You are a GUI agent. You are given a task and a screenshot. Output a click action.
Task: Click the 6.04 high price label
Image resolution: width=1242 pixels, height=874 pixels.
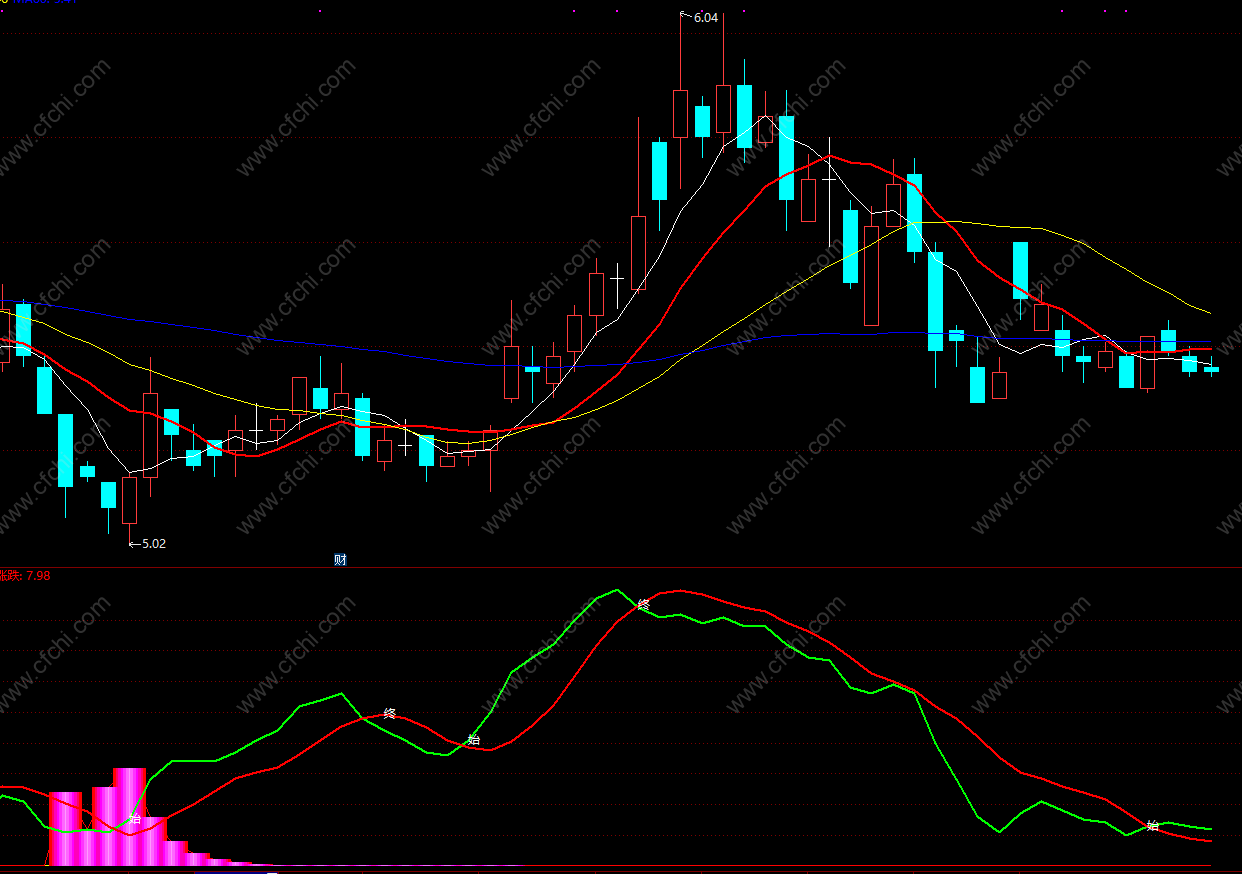(x=705, y=18)
